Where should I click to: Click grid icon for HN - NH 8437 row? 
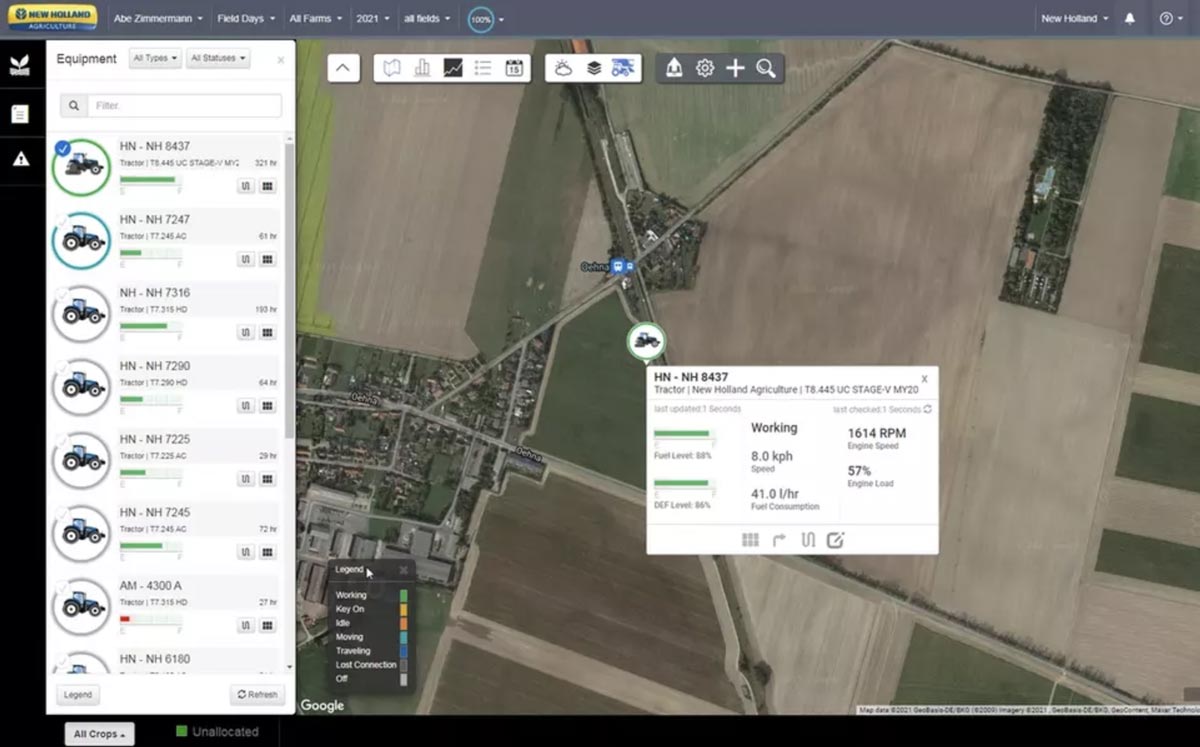(267, 186)
